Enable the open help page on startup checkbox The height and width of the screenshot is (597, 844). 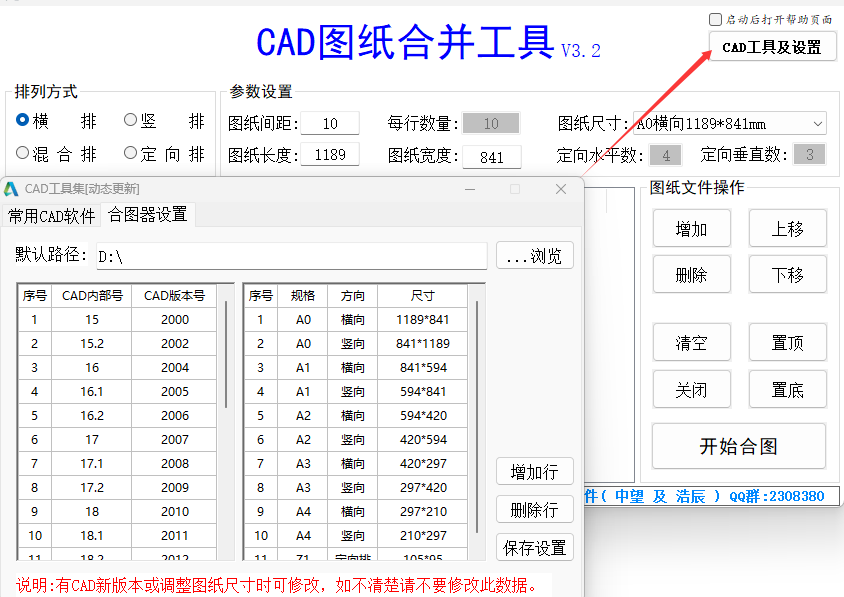point(715,19)
